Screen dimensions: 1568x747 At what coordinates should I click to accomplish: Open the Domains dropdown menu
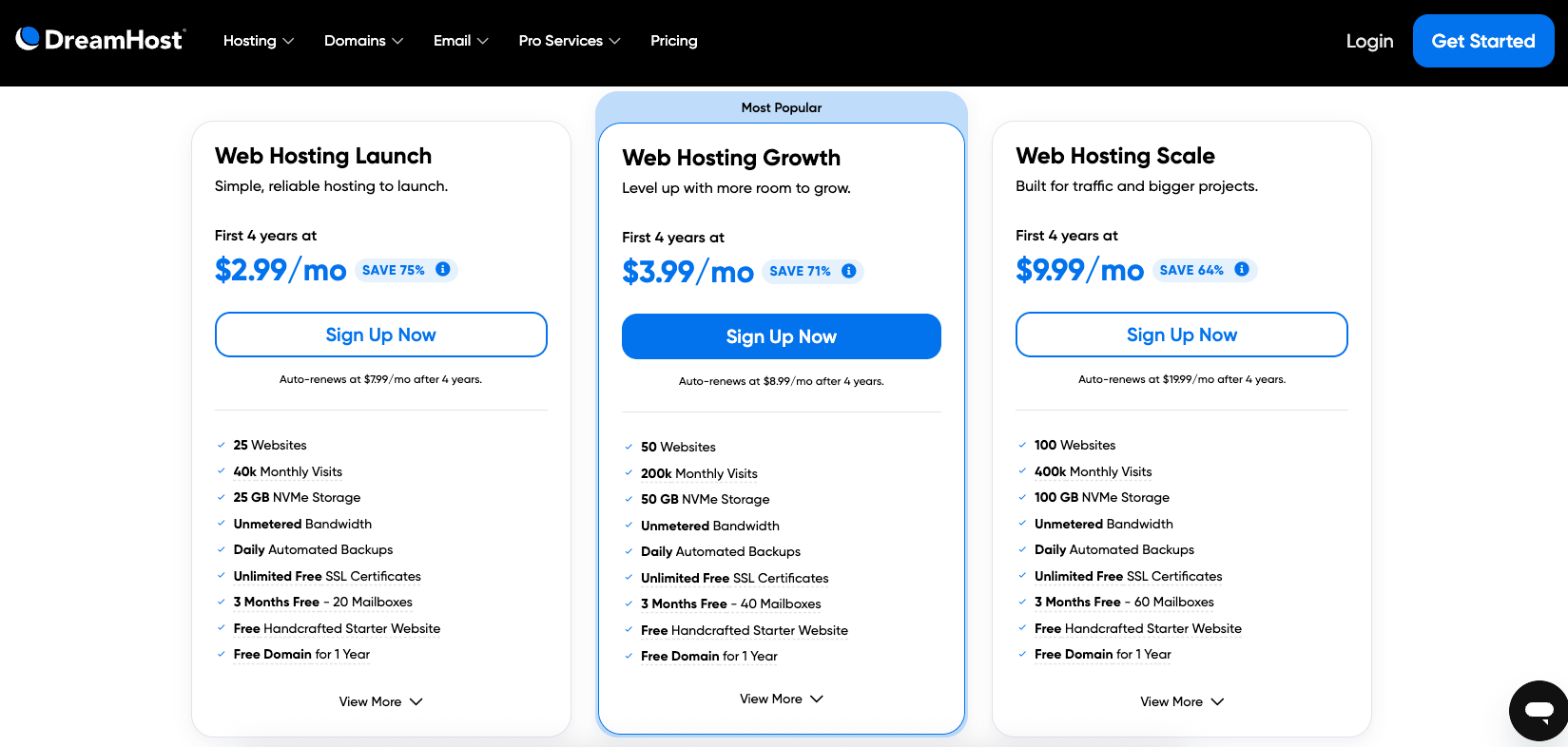(363, 41)
